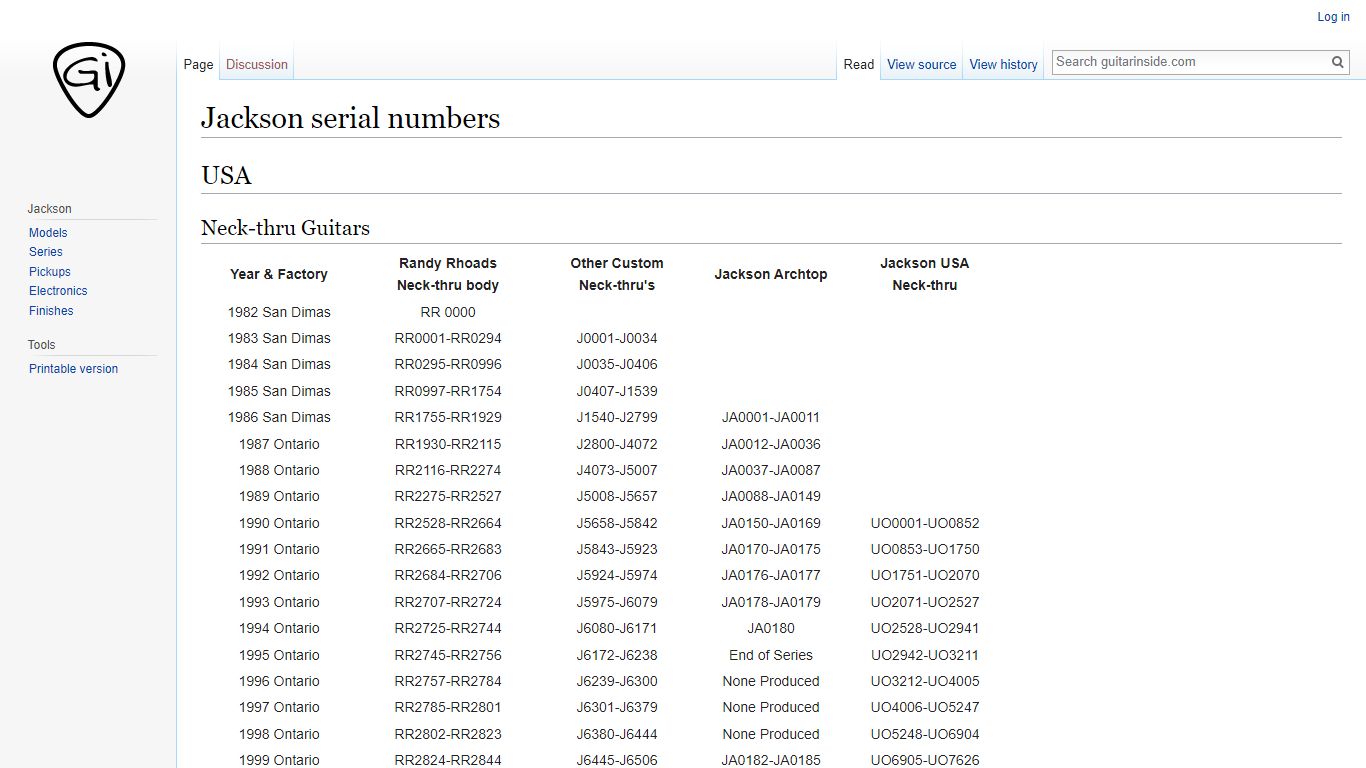Open the Series sidebar link

(x=46, y=252)
